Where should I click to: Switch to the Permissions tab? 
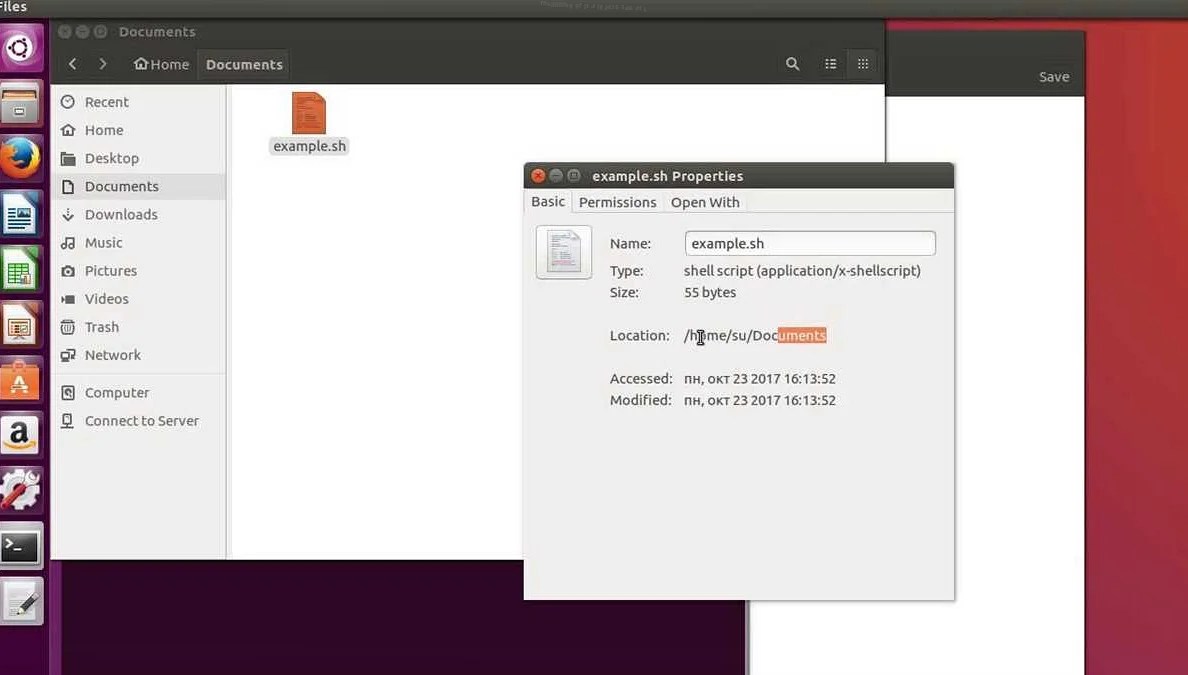tap(617, 202)
